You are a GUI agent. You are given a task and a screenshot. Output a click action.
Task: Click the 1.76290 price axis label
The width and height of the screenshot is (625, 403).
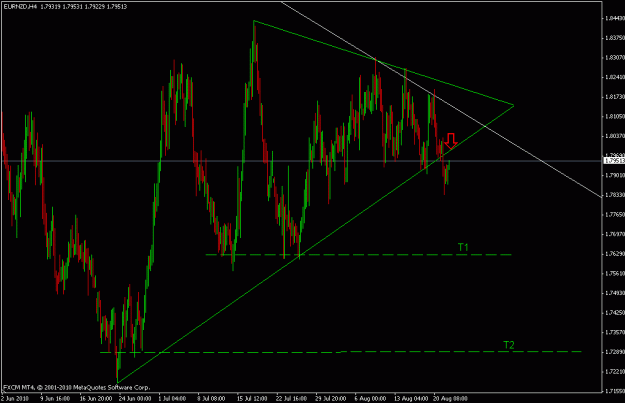(x=614, y=254)
